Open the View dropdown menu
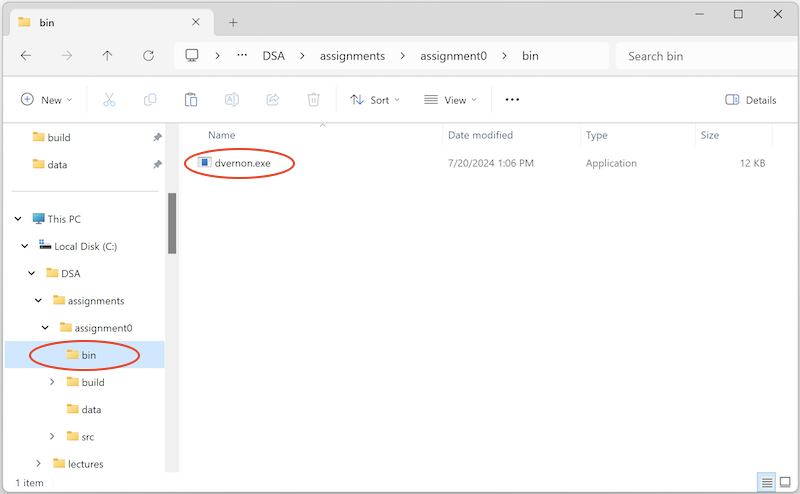Viewport: 800px width, 494px height. pos(450,100)
